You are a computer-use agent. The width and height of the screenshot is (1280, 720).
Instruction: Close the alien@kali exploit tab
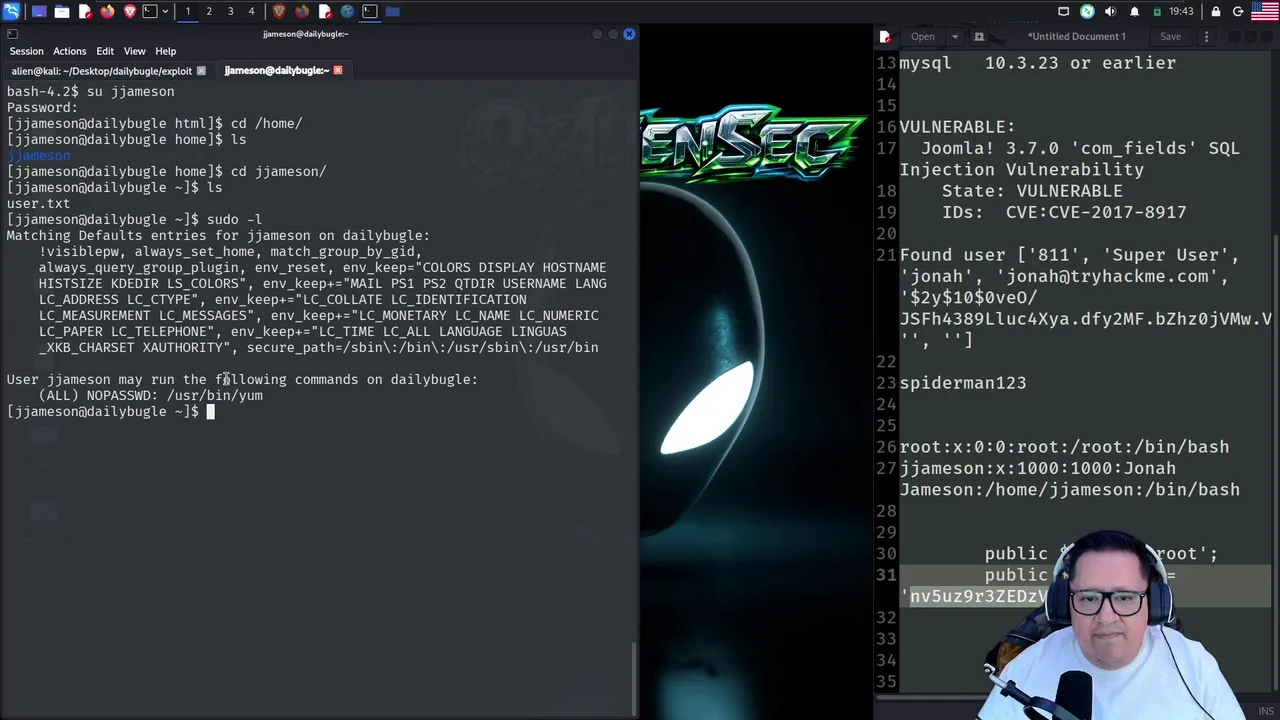(x=201, y=71)
